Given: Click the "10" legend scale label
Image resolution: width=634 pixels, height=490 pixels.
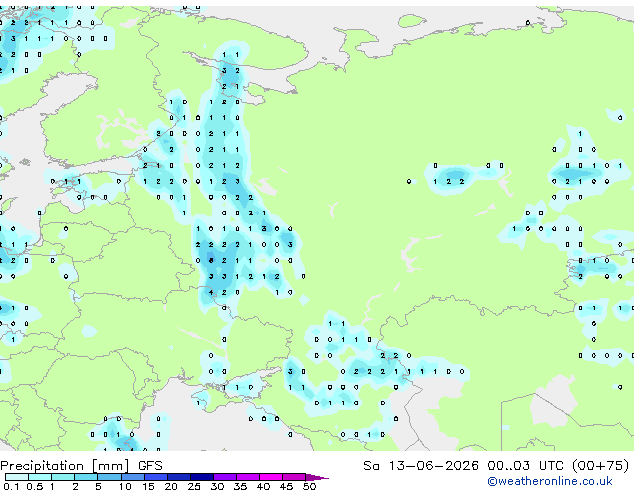Looking at the screenshot, I should click(125, 486).
